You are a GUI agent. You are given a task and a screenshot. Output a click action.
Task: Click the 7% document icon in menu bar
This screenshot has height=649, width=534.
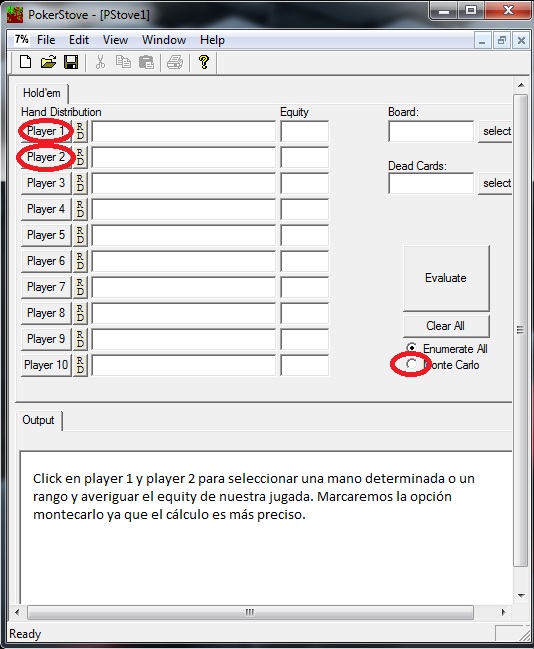coord(21,39)
